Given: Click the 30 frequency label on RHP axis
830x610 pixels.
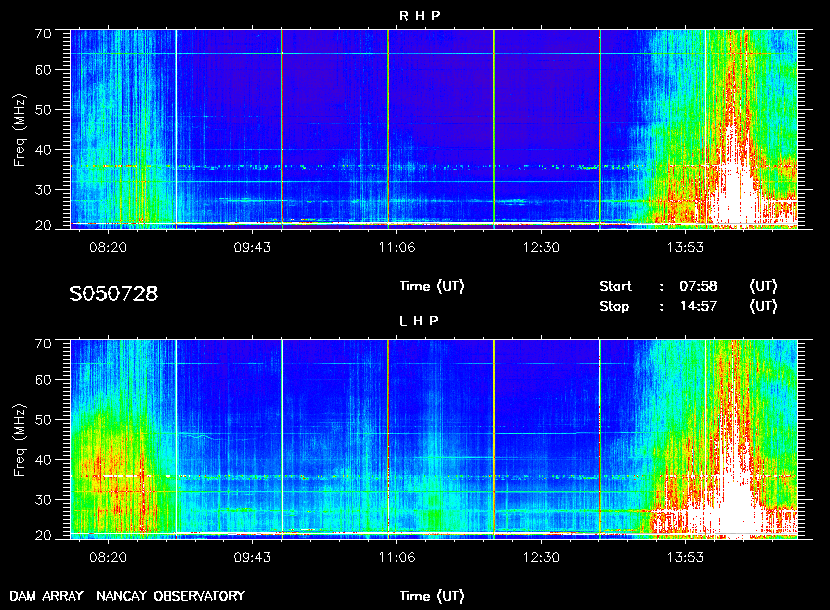Looking at the screenshot, I should [x=43, y=190].
